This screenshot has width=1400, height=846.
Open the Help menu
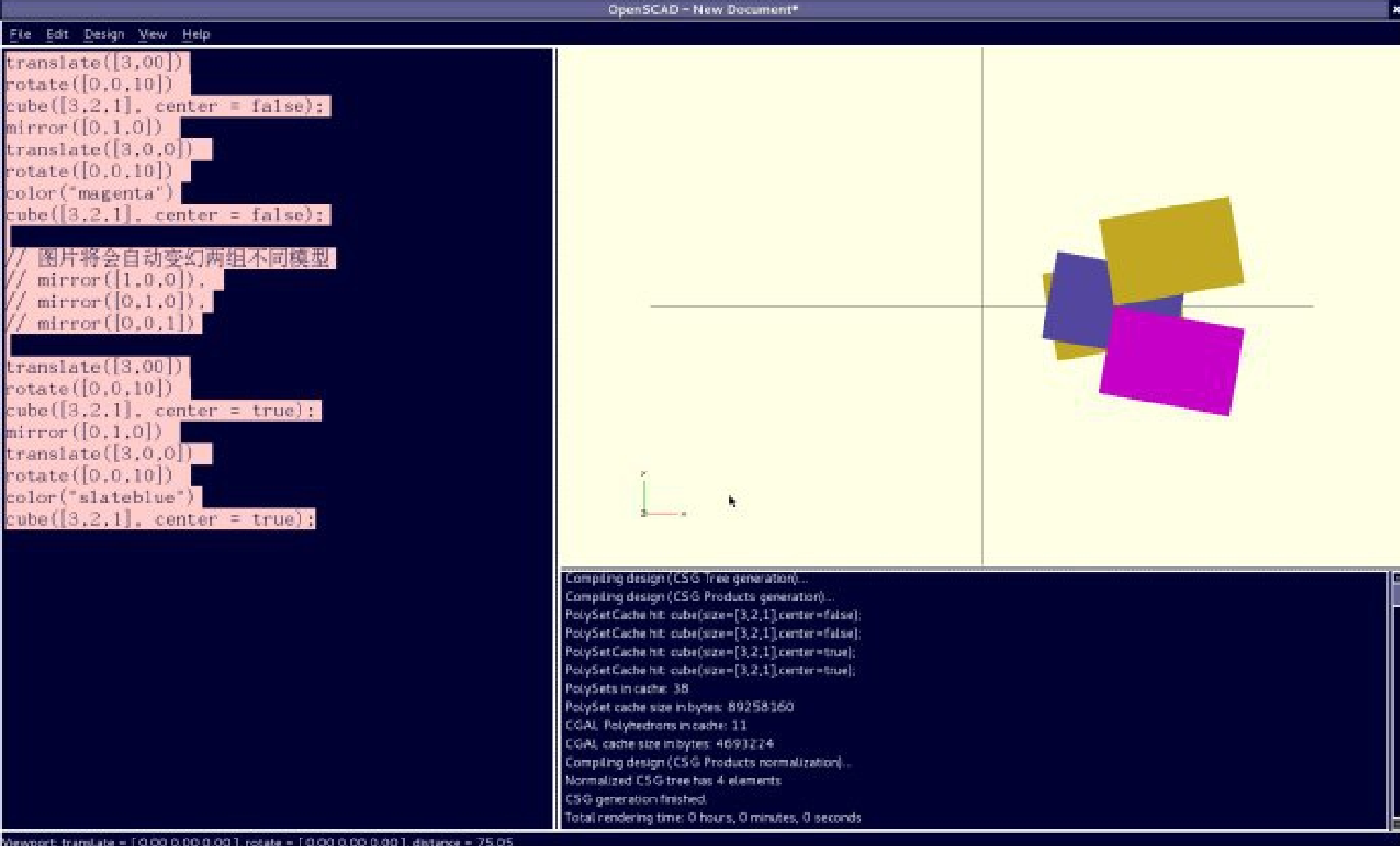(x=196, y=35)
